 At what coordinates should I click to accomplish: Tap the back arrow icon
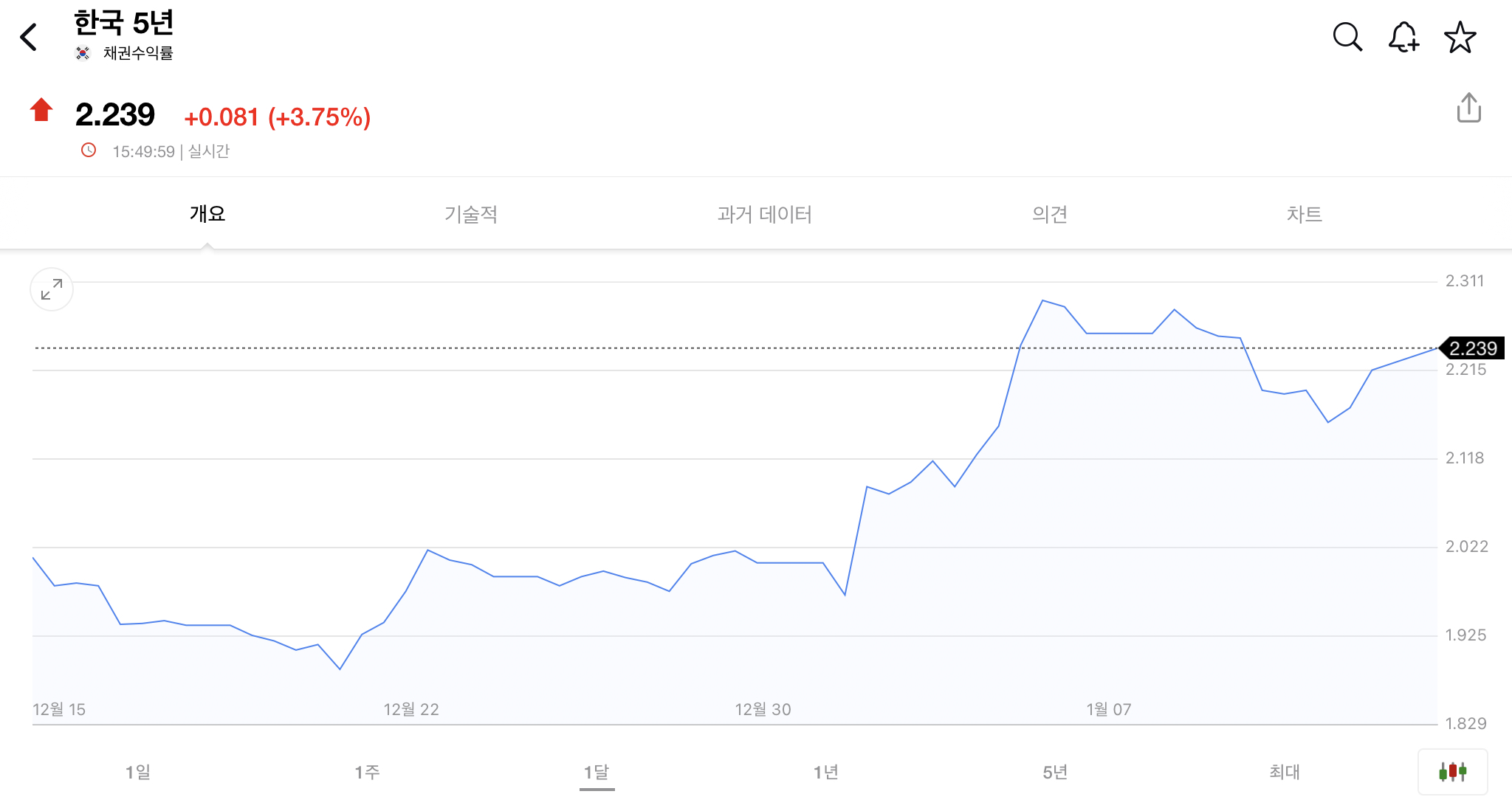pos(30,37)
